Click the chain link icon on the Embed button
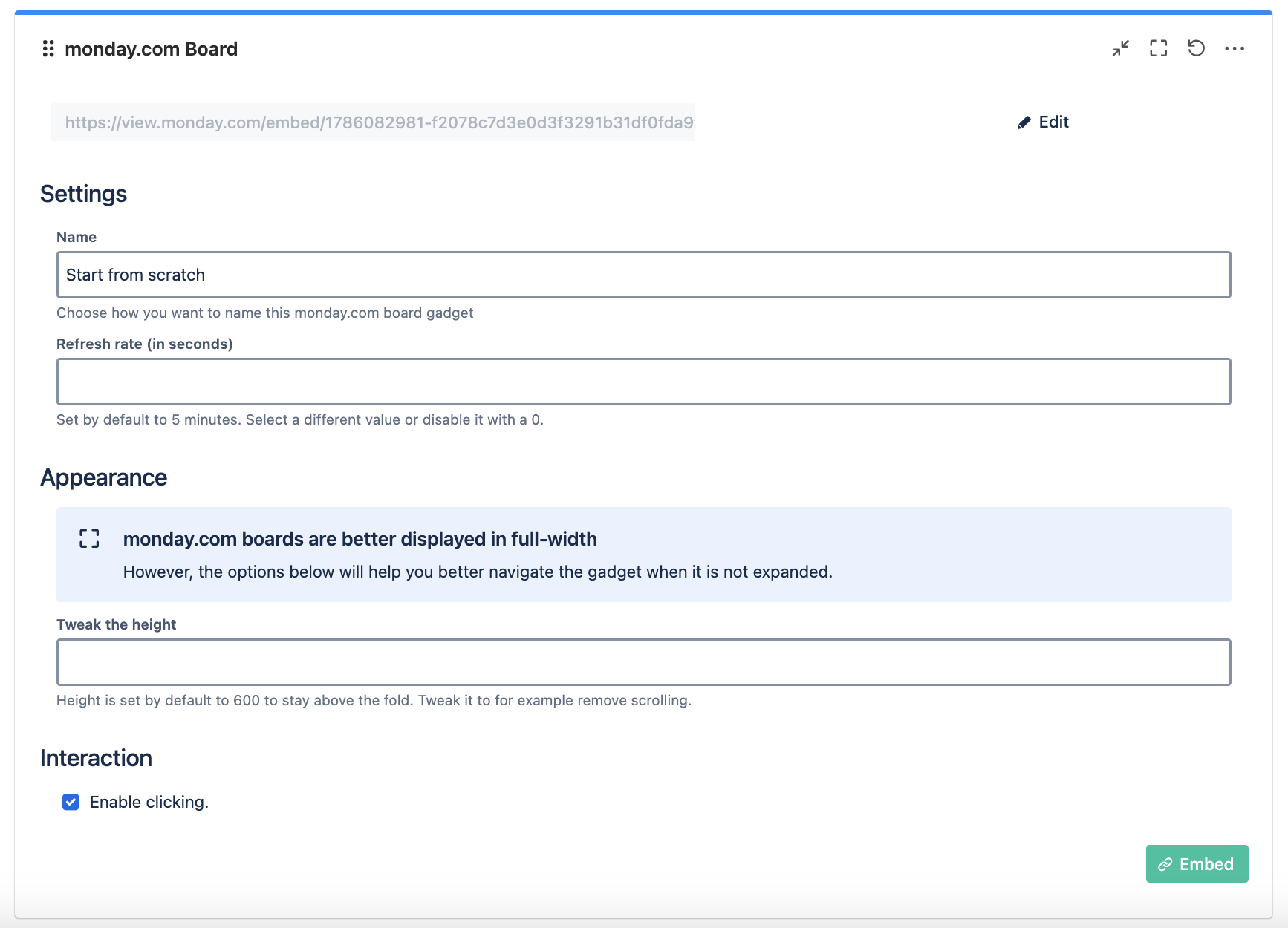Image resolution: width=1288 pixels, height=928 pixels. coord(1165,864)
